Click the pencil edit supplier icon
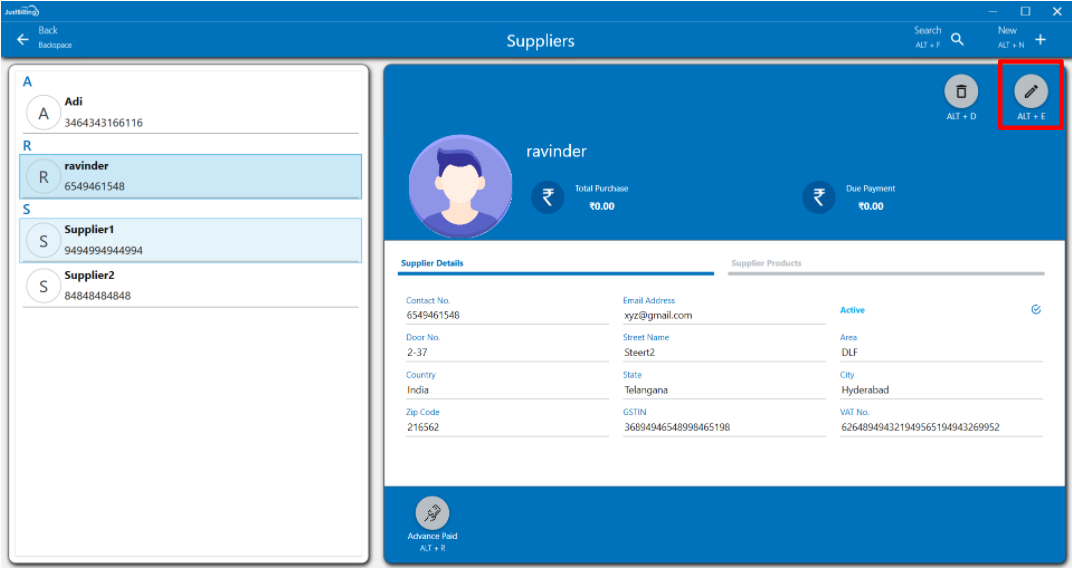 tap(1031, 92)
